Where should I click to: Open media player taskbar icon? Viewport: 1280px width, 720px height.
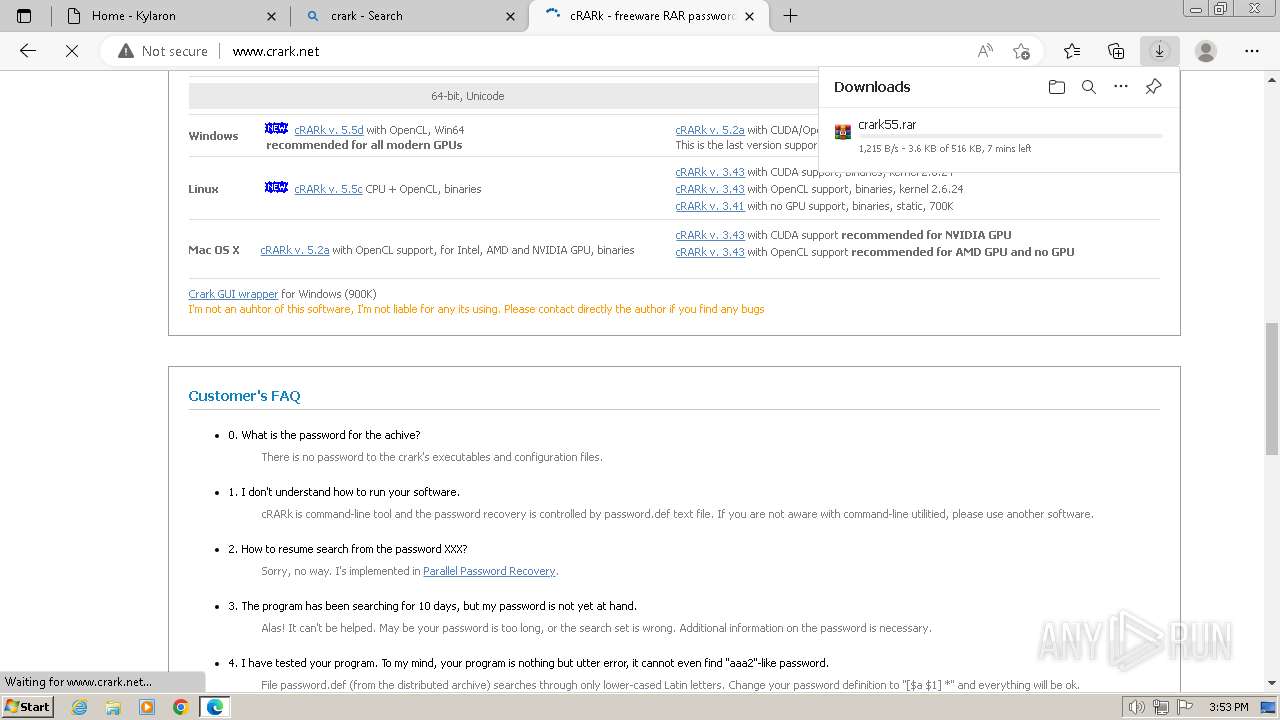click(x=147, y=707)
